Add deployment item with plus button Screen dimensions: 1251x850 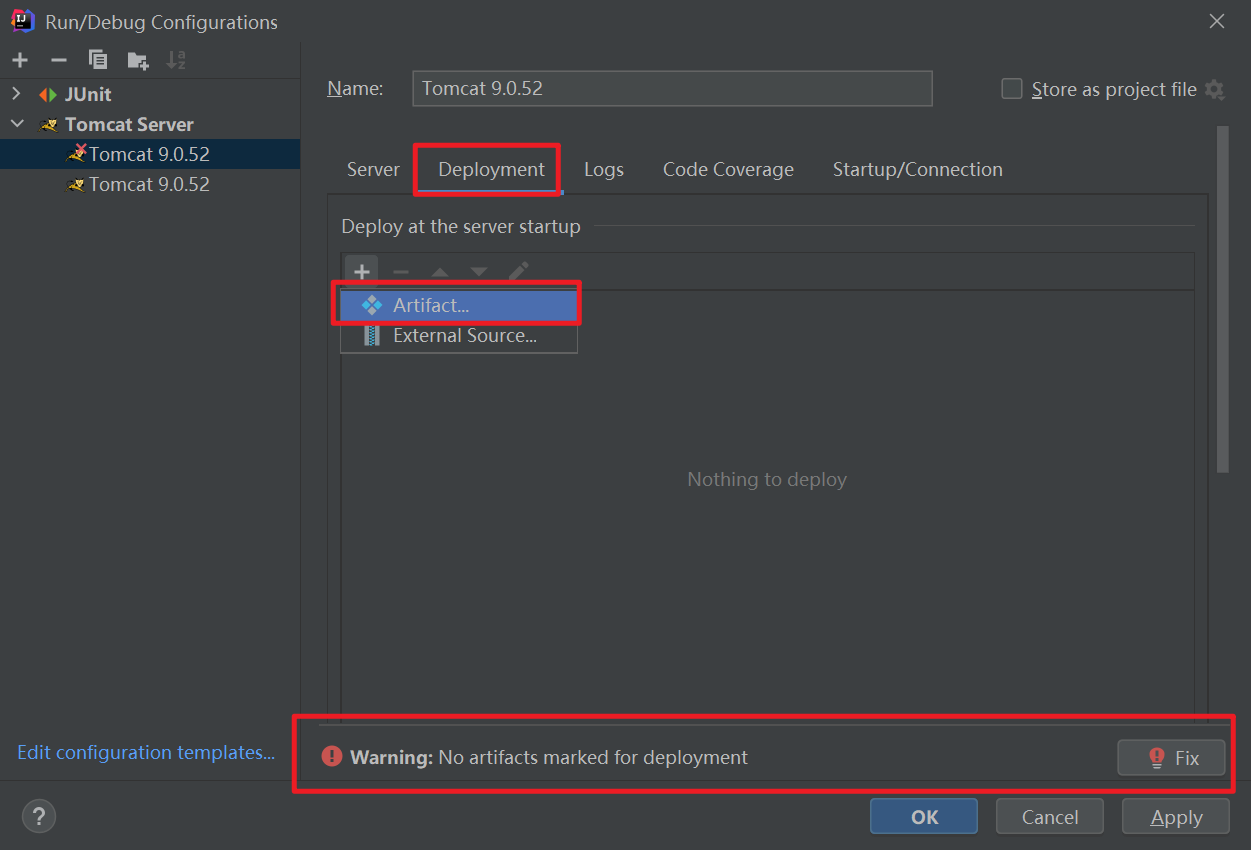(x=362, y=271)
